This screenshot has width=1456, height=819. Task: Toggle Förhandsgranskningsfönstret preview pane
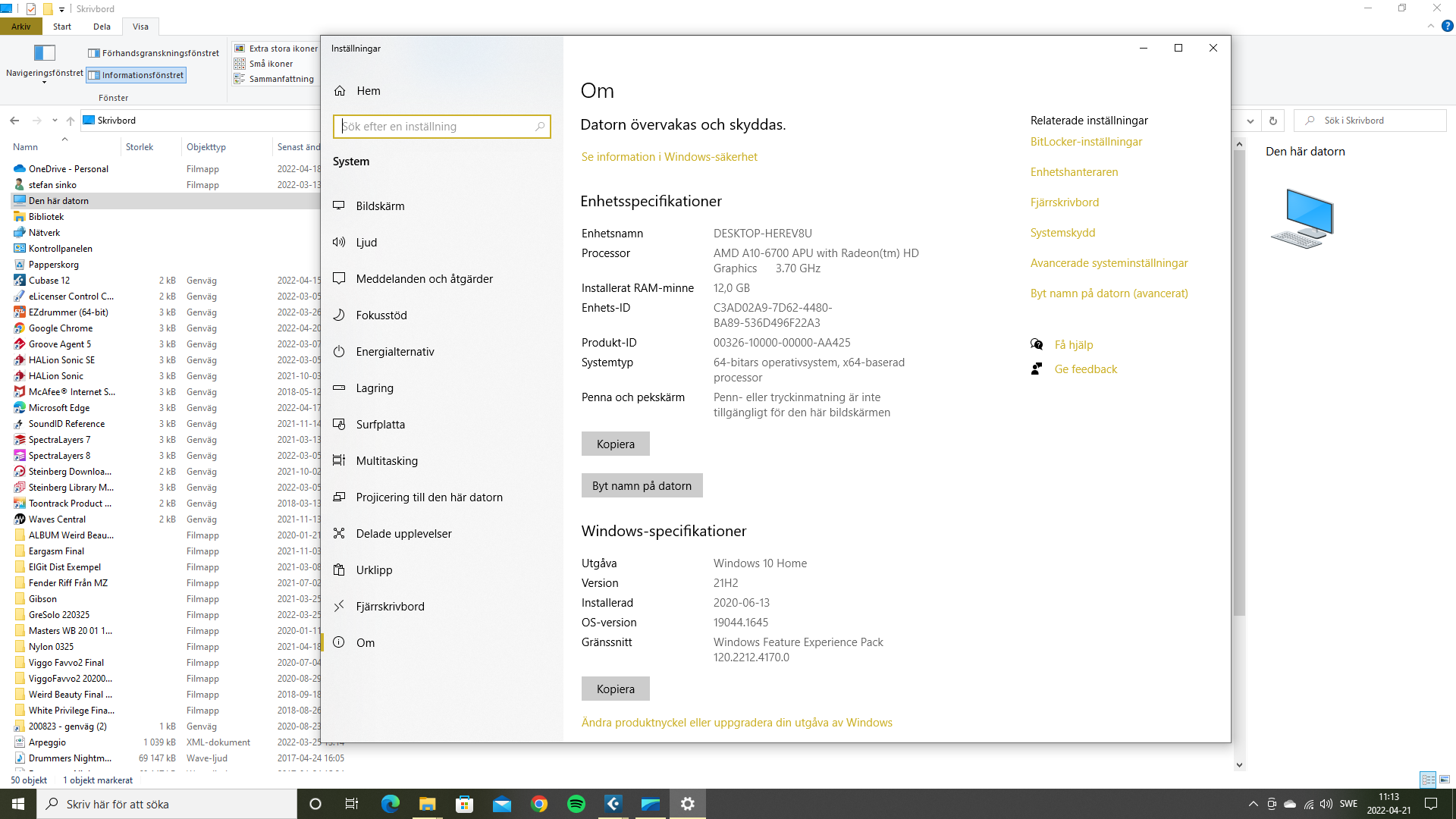tap(154, 53)
